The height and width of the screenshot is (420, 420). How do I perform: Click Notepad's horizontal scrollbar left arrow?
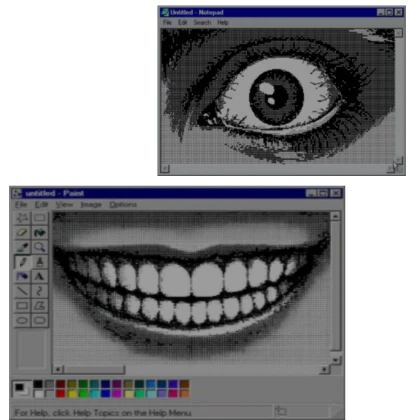165,169
